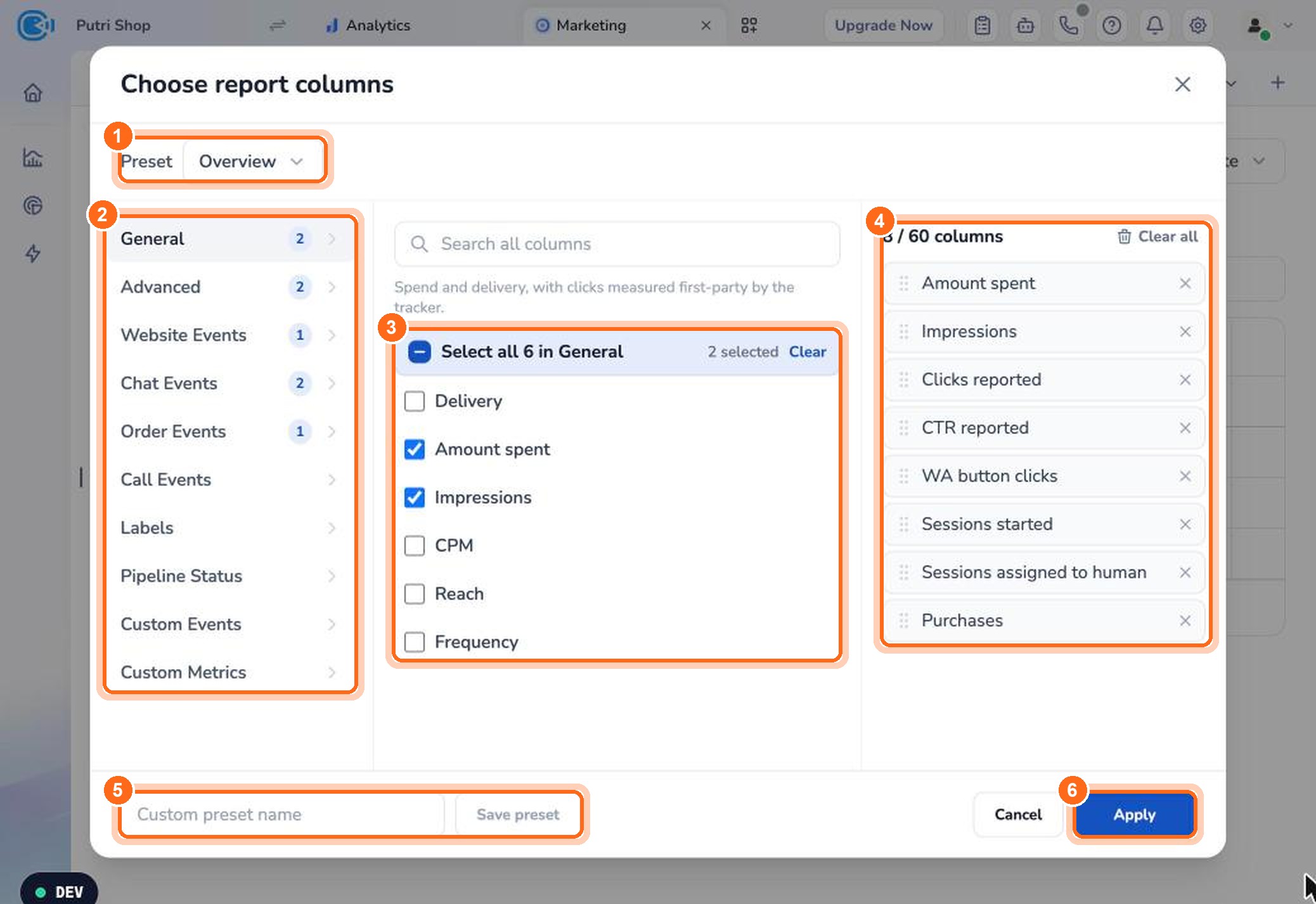Open the apps grid icon
Viewport: 1316px width, 904px height.
(749, 25)
